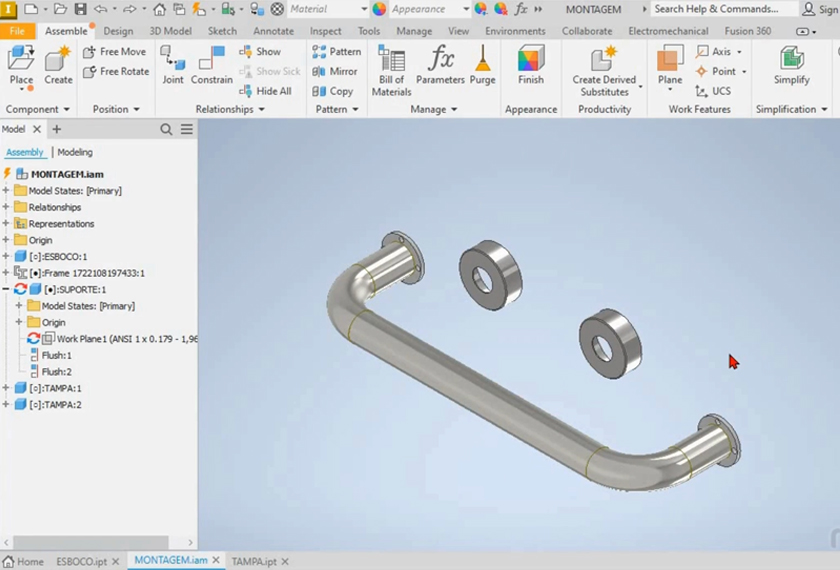Click Create Derived Substitutes

(604, 70)
